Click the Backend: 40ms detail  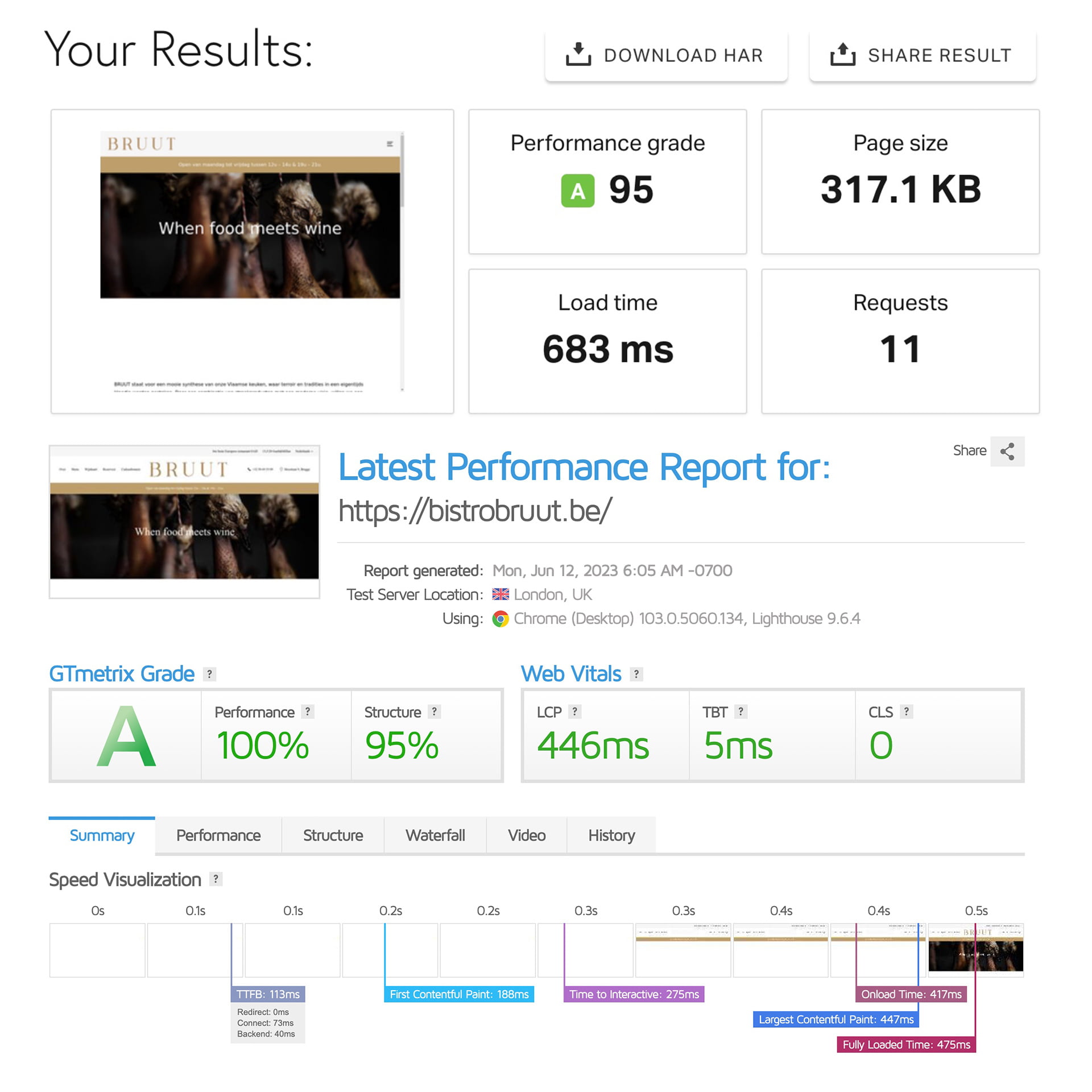click(266, 1034)
